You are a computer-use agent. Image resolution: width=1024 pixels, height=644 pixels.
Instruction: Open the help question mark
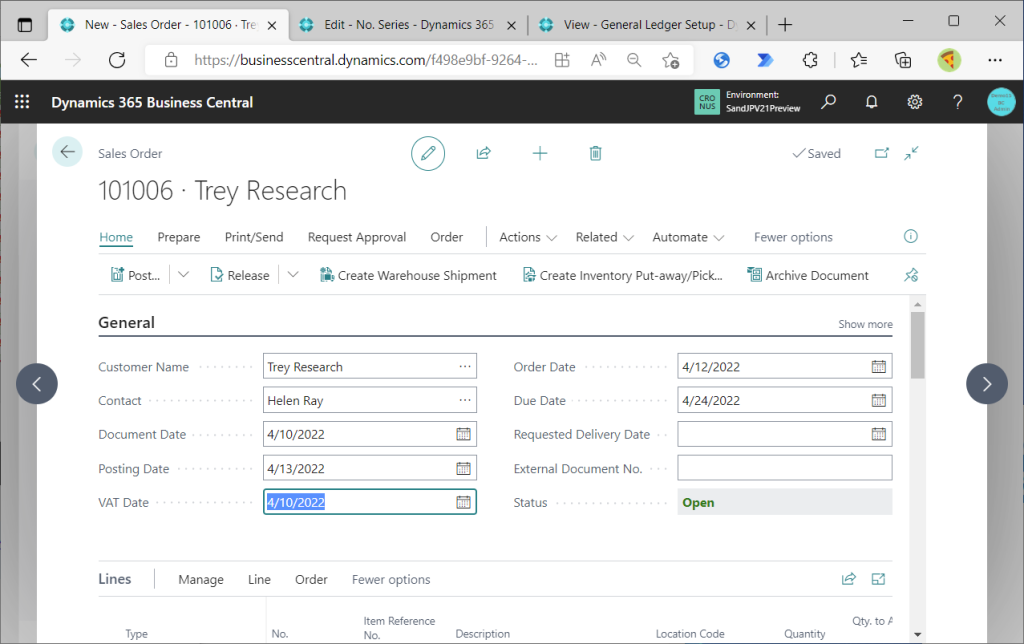(x=957, y=102)
